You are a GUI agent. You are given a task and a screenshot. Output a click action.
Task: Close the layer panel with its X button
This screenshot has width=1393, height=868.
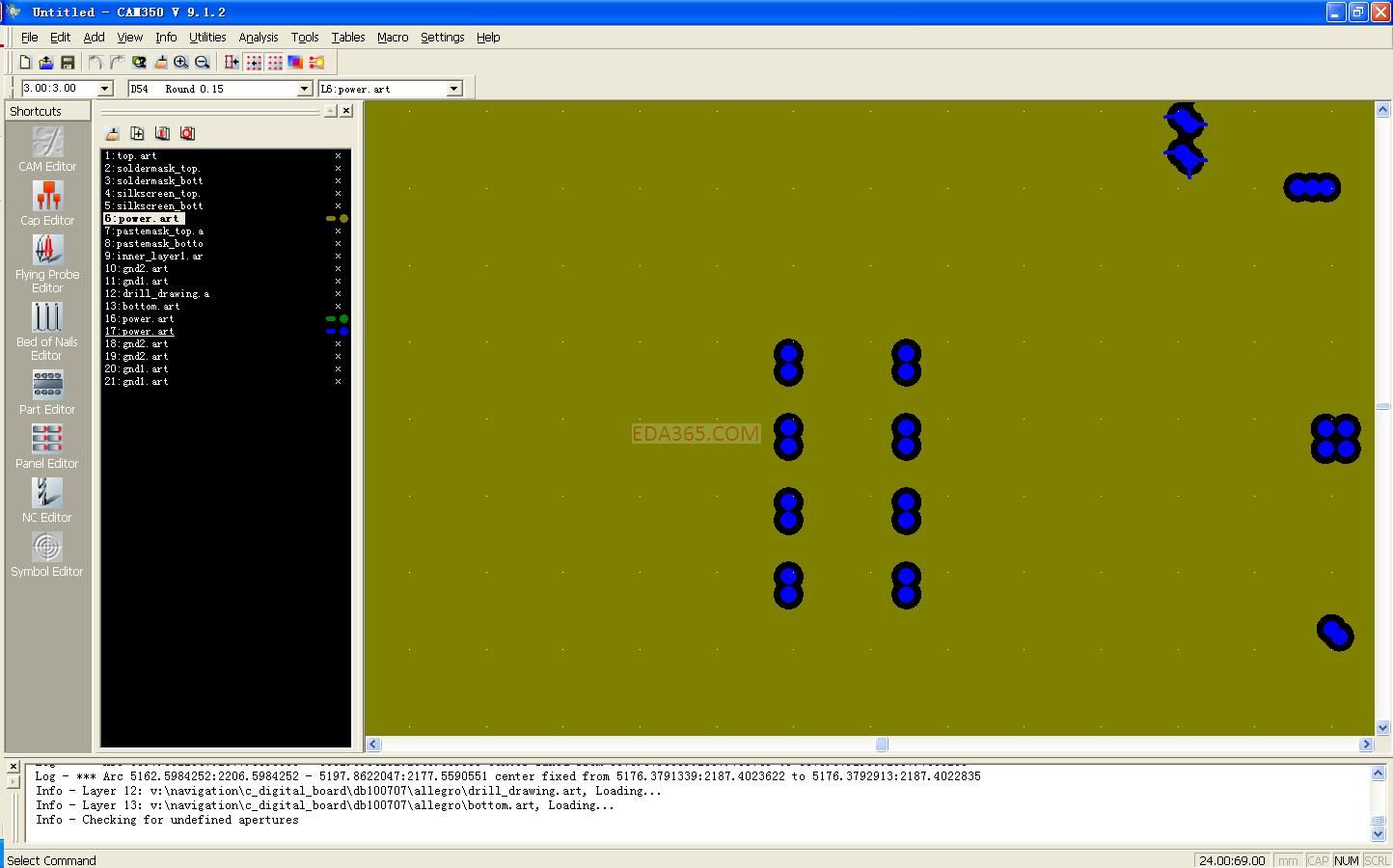point(346,111)
